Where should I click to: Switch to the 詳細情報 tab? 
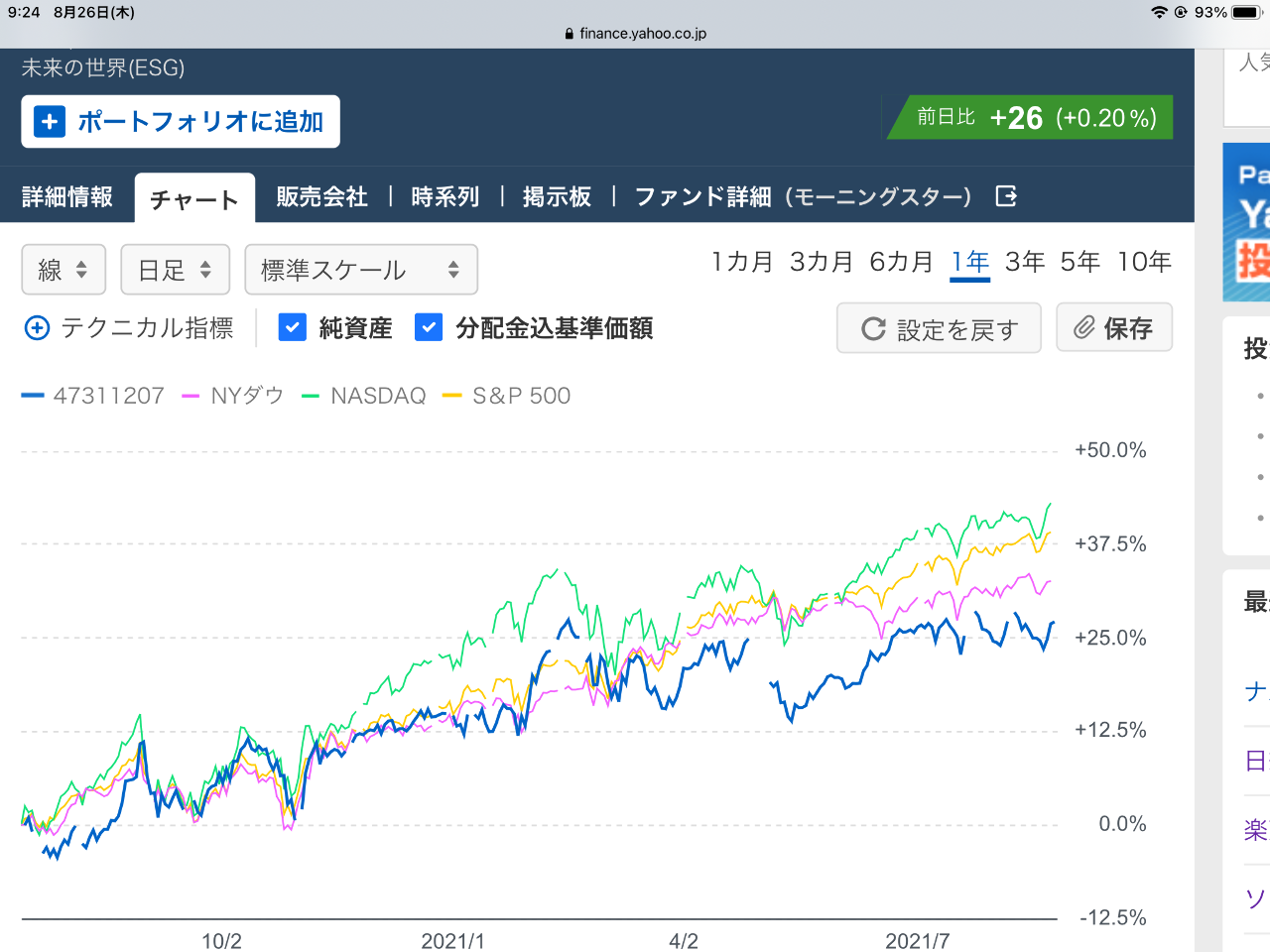click(x=67, y=197)
